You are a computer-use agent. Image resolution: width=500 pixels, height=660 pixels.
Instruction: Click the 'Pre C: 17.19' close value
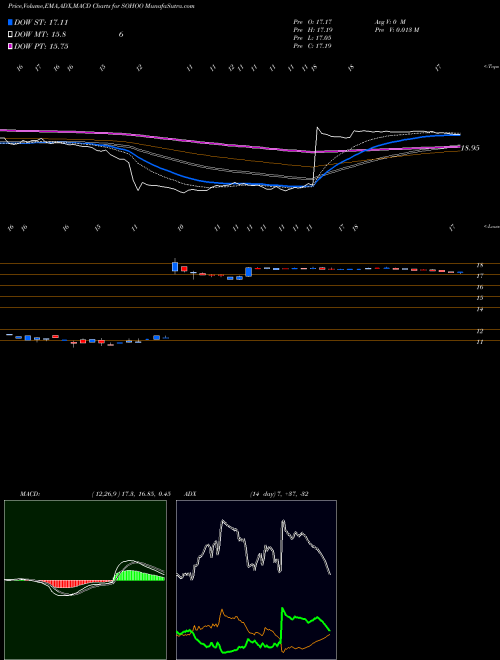(313, 45)
